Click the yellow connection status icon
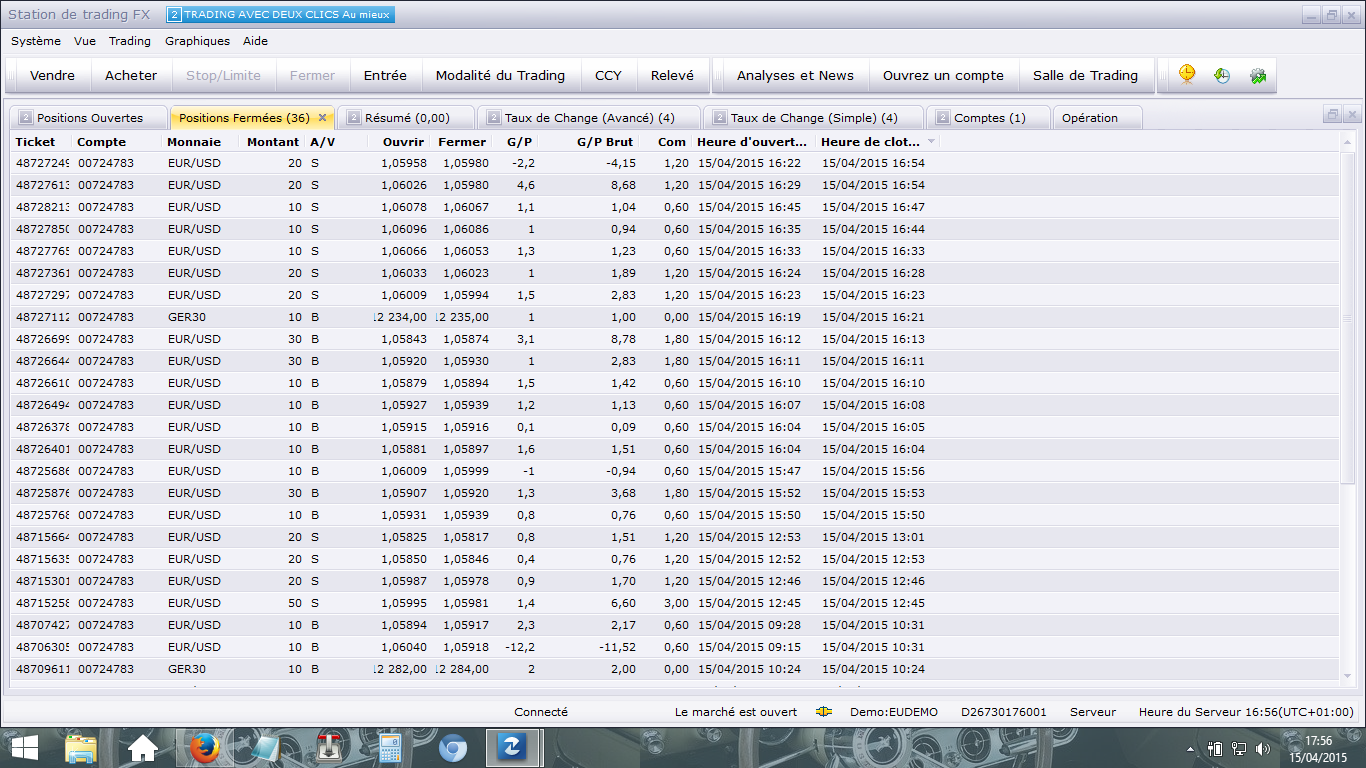 click(x=824, y=712)
